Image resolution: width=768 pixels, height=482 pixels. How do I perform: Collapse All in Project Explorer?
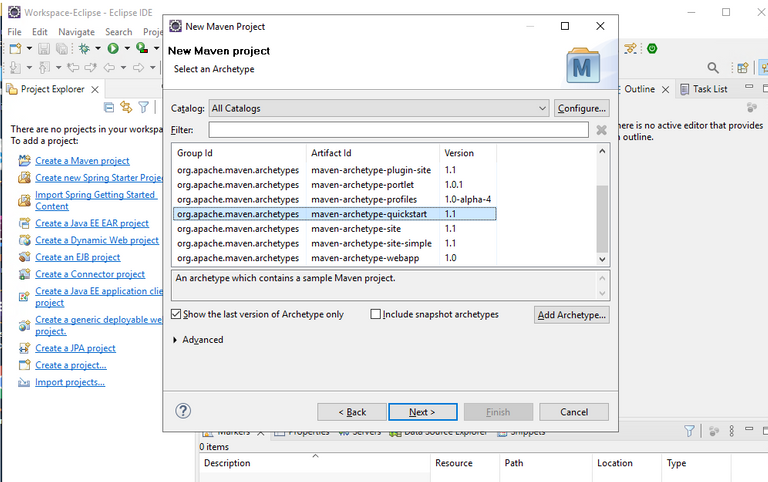pos(109,107)
